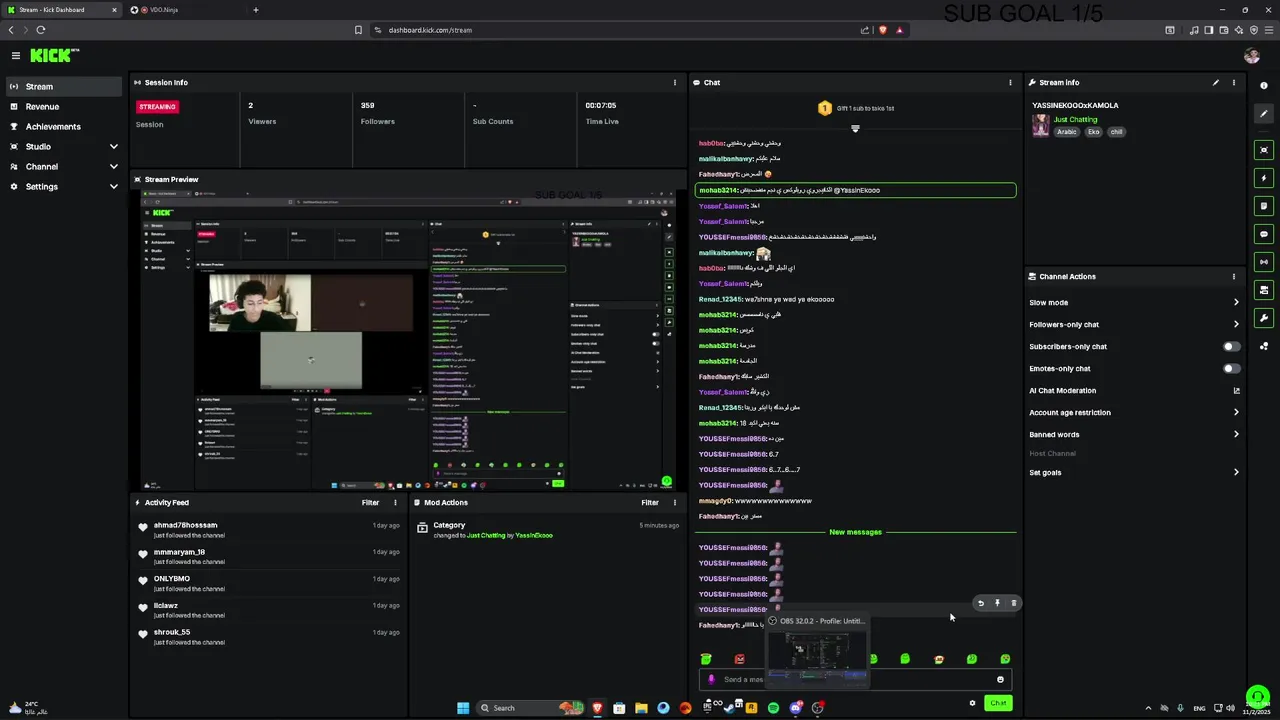This screenshot has width=1280, height=720.
Task: Click the focus frame icon in right sidebar
Action: coord(1264,150)
